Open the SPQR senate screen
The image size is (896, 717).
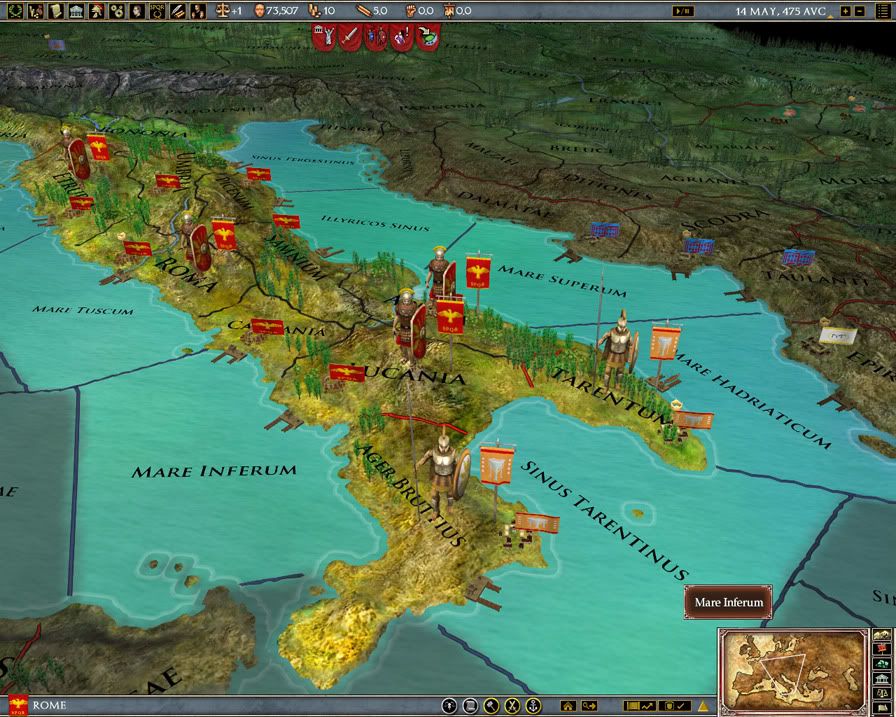click(158, 10)
